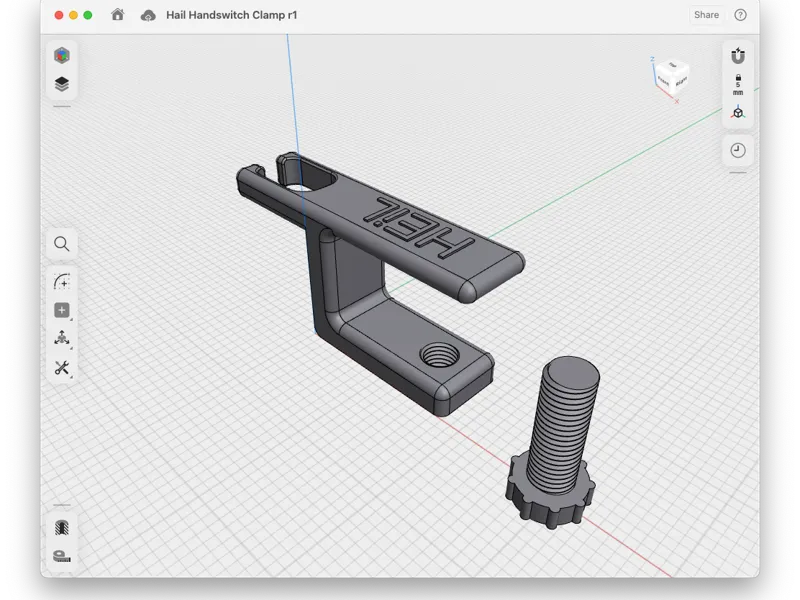Click the Share button
800x600 pixels.
coord(706,15)
